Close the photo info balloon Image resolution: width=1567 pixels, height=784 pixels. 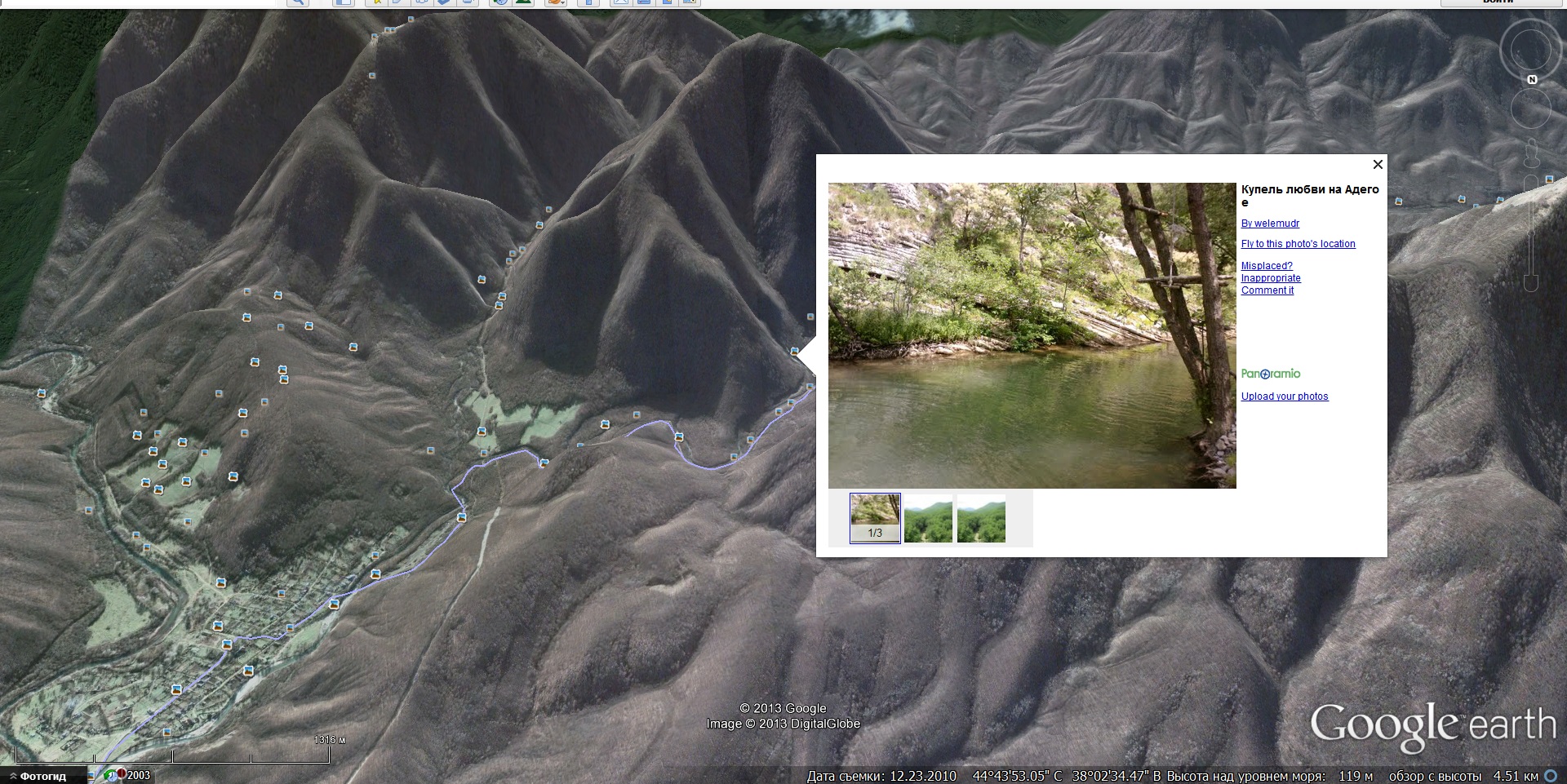pos(1378,165)
